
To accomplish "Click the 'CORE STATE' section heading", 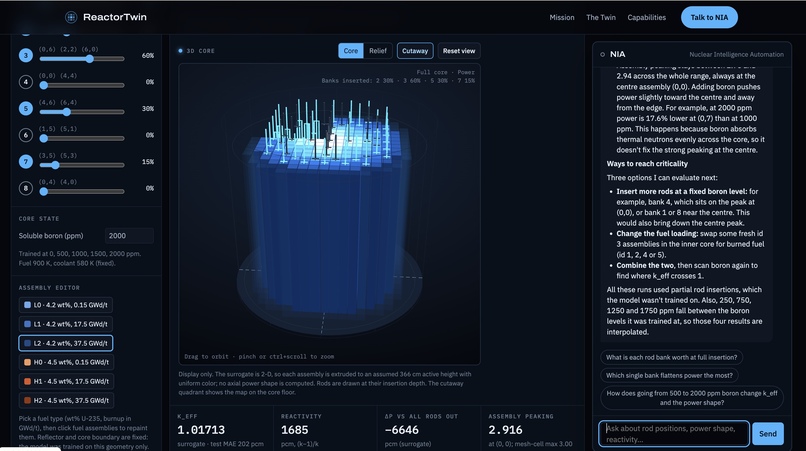I will 39,219.
